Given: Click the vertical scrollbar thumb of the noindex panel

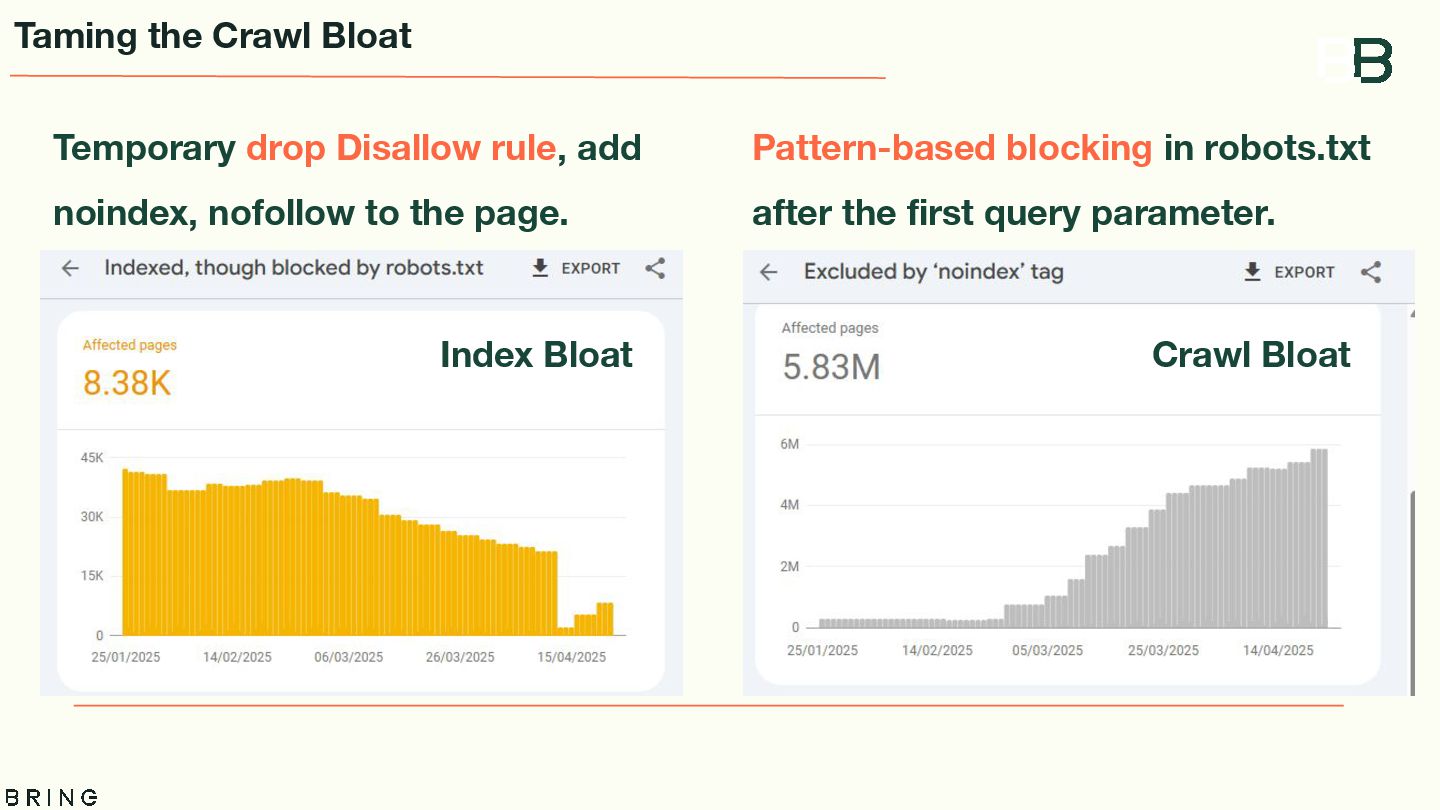Looking at the screenshot, I should click(x=1412, y=590).
